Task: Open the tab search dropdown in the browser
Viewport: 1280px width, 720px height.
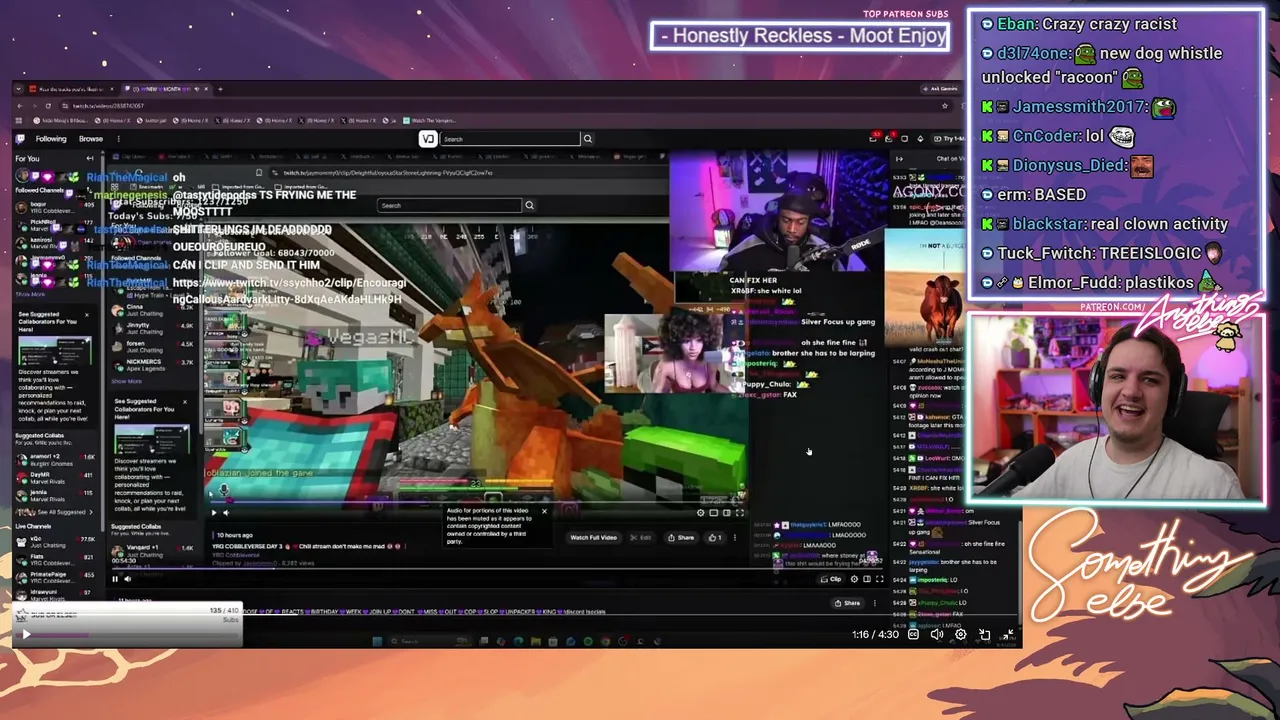Action: (20, 89)
